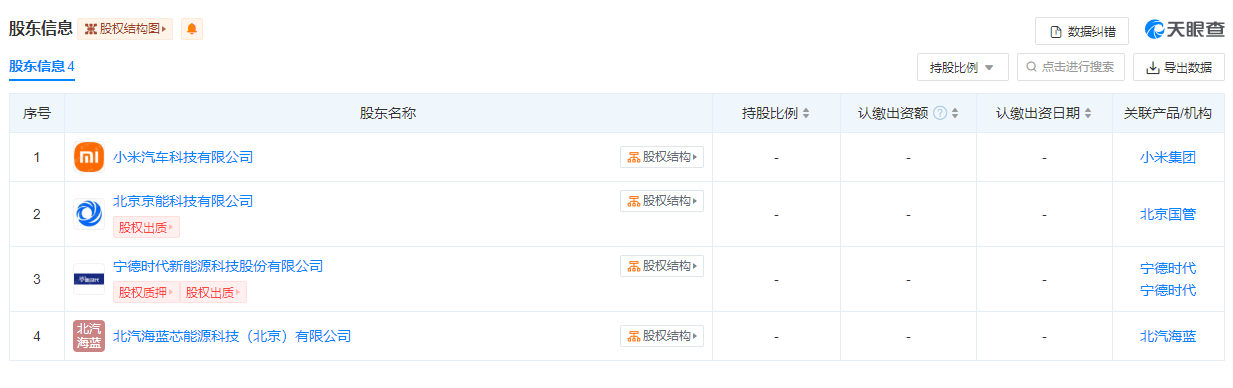Viewport: 1233px width, 388px height.
Task: Open the 小米集团 related link
Action: (x=1168, y=157)
